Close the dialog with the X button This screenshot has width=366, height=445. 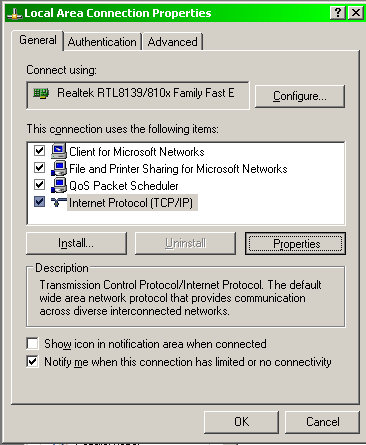tap(356, 13)
